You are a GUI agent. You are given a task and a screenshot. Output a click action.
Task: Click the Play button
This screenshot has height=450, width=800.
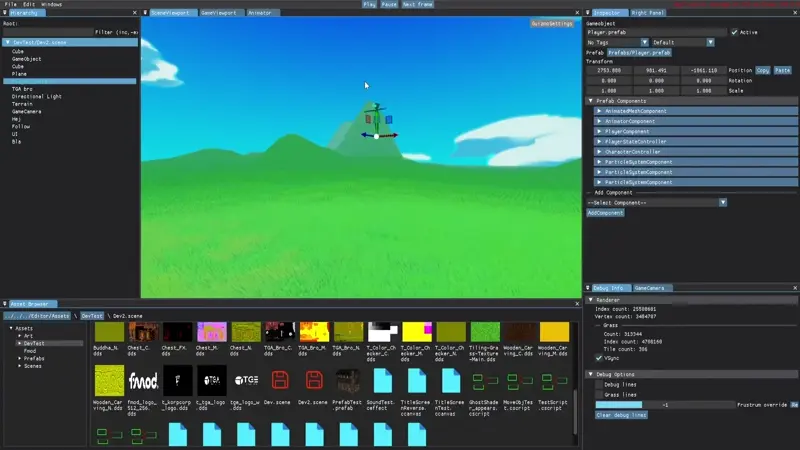[369, 4]
